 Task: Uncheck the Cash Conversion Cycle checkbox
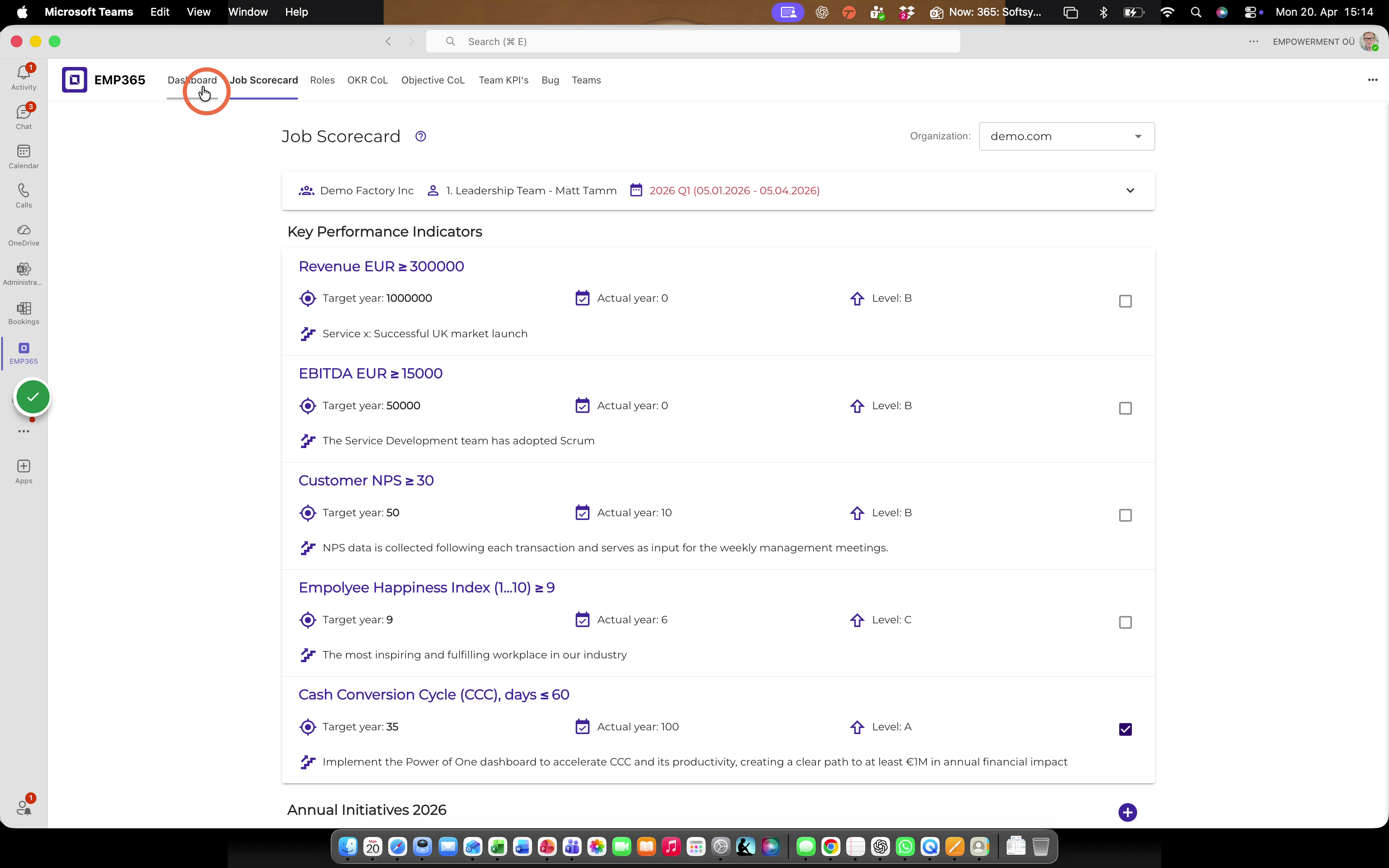click(1125, 730)
